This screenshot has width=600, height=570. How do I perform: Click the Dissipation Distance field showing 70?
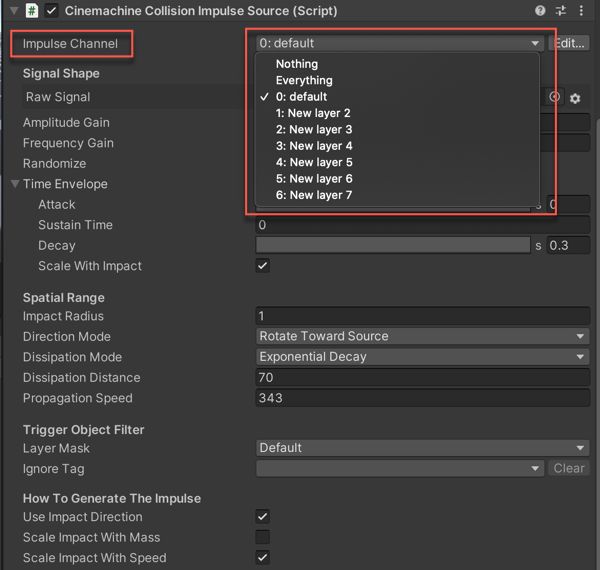tap(422, 378)
